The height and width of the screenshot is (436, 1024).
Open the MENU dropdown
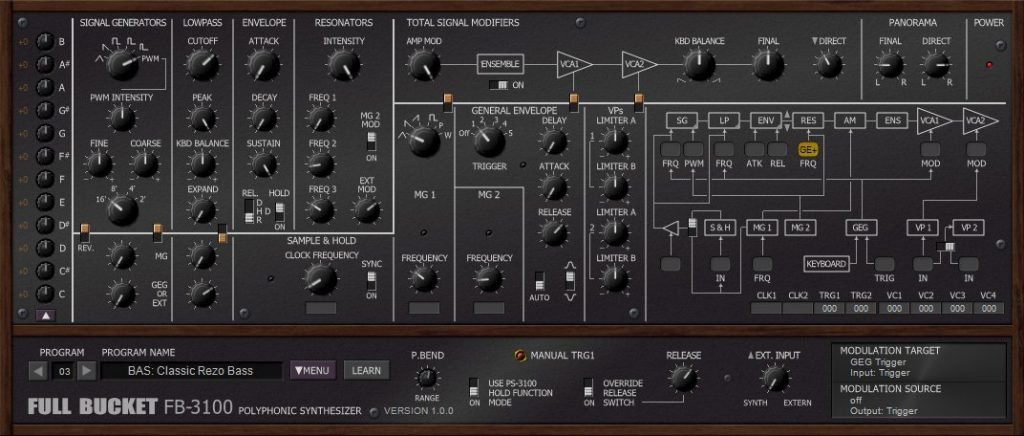(x=313, y=371)
